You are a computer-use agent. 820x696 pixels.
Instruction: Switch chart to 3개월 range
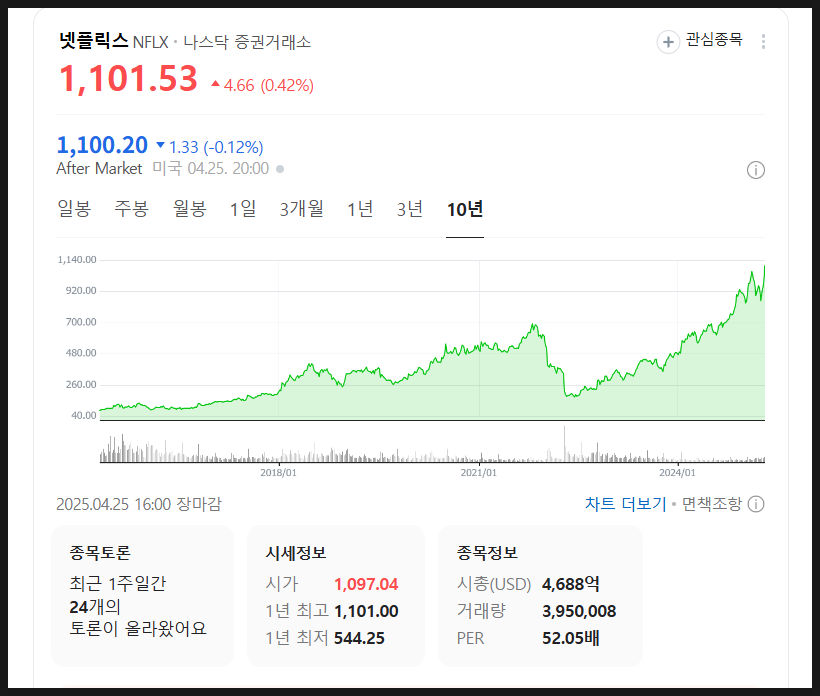pos(302,209)
